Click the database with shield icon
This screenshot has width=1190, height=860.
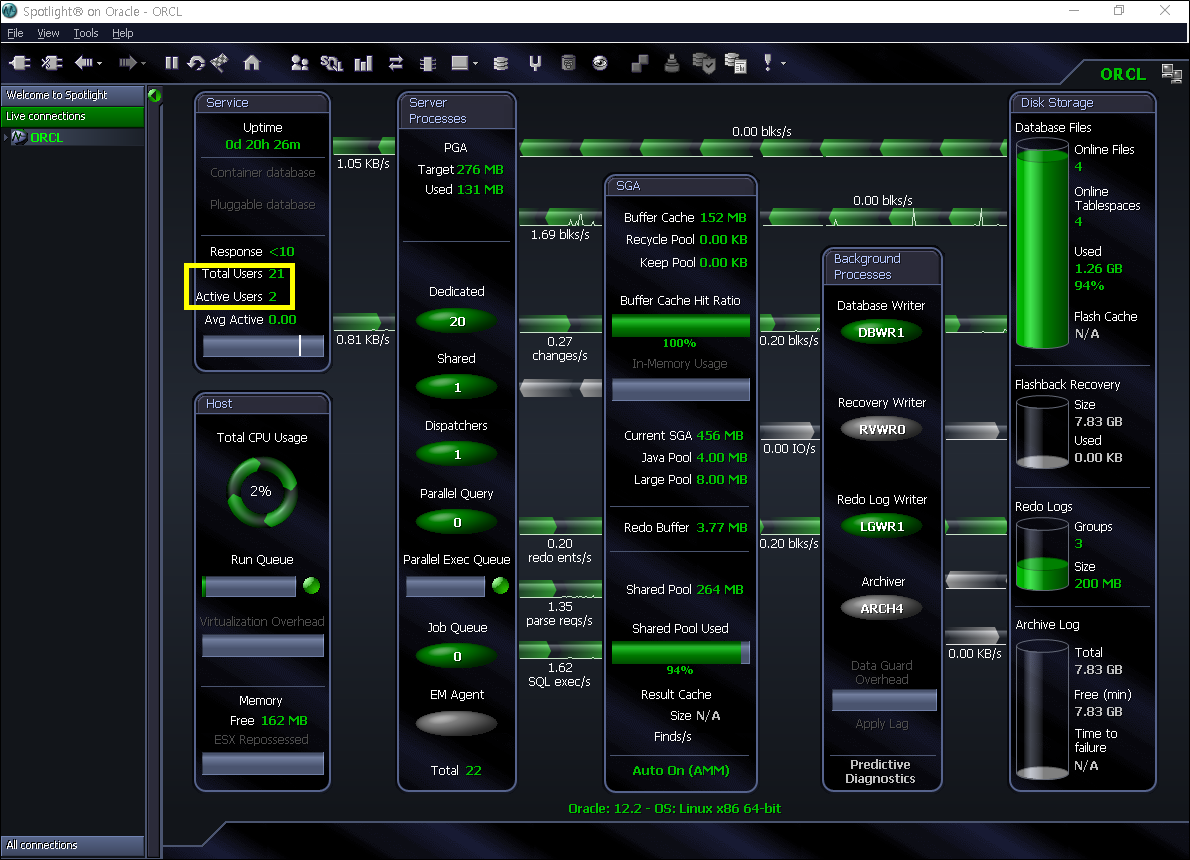pyautogui.click(x=704, y=63)
